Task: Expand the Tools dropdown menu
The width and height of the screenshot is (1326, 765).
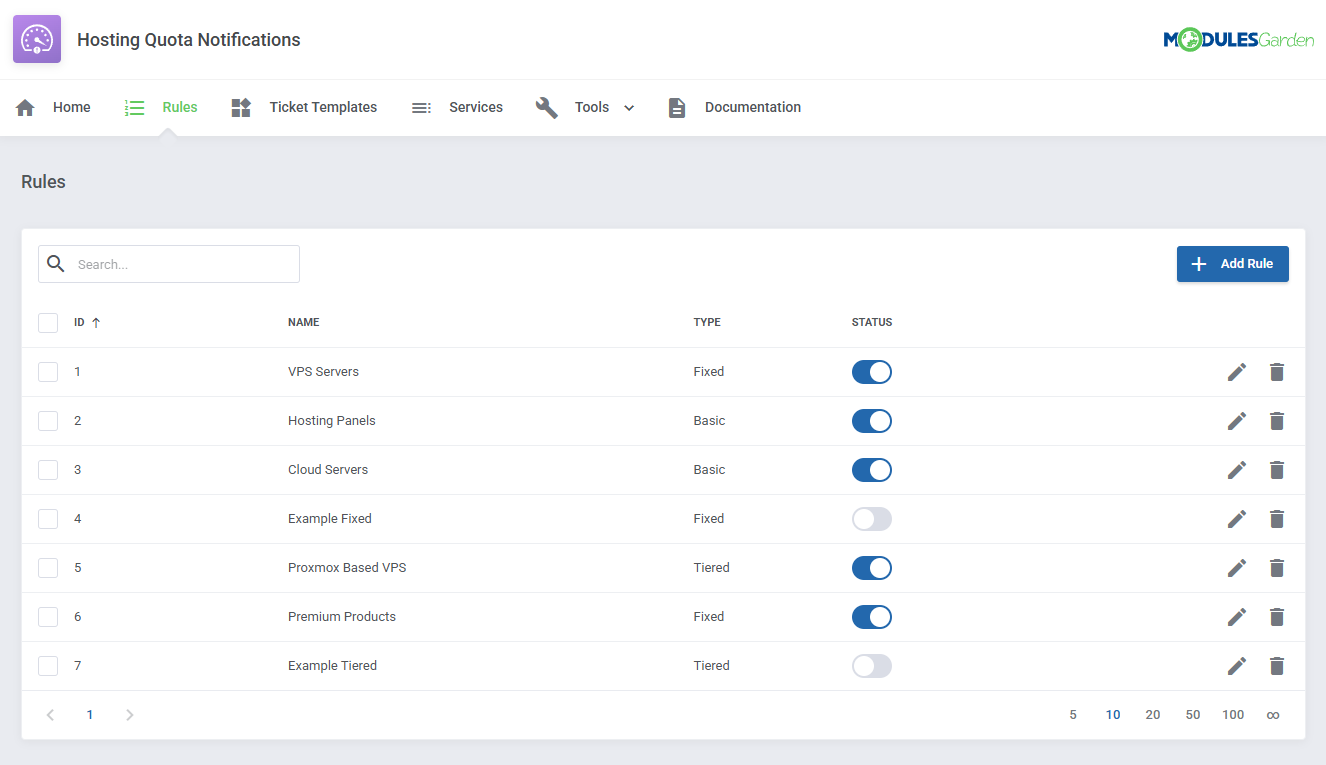Action: coord(629,107)
